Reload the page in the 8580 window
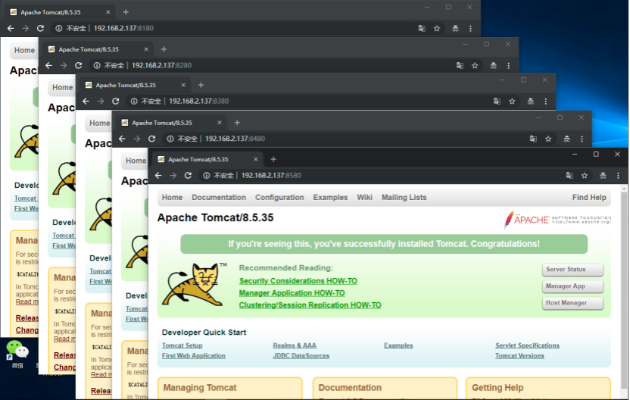The height and width of the screenshot is (400, 630). (188, 176)
